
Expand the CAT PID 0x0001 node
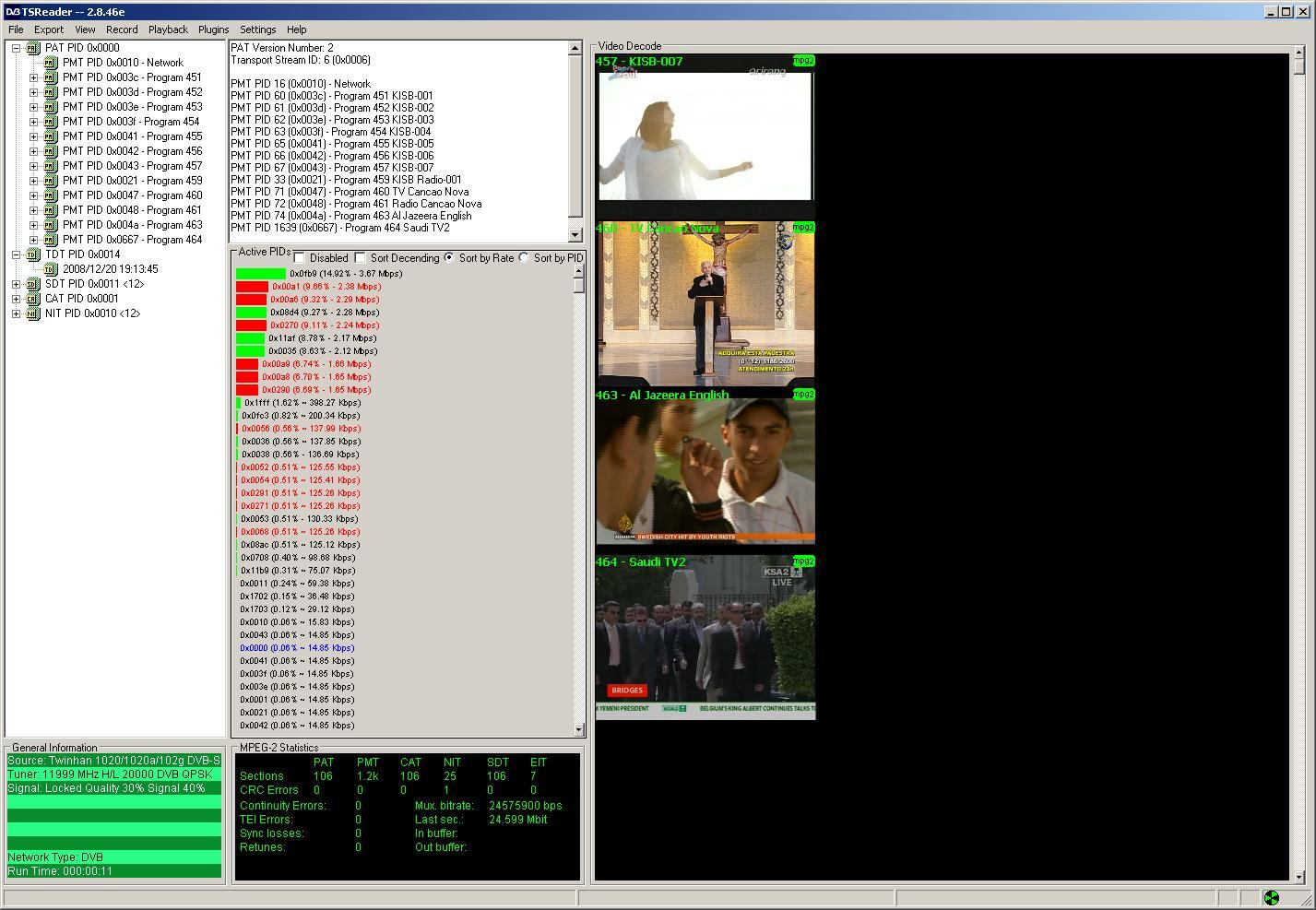(x=16, y=299)
